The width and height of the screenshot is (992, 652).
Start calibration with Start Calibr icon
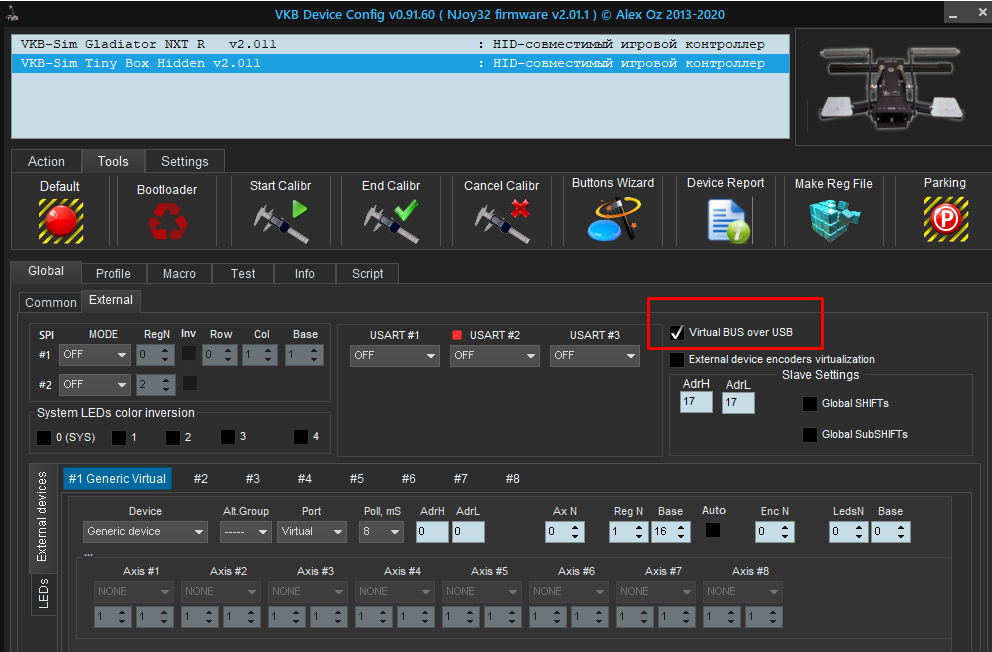click(280, 221)
